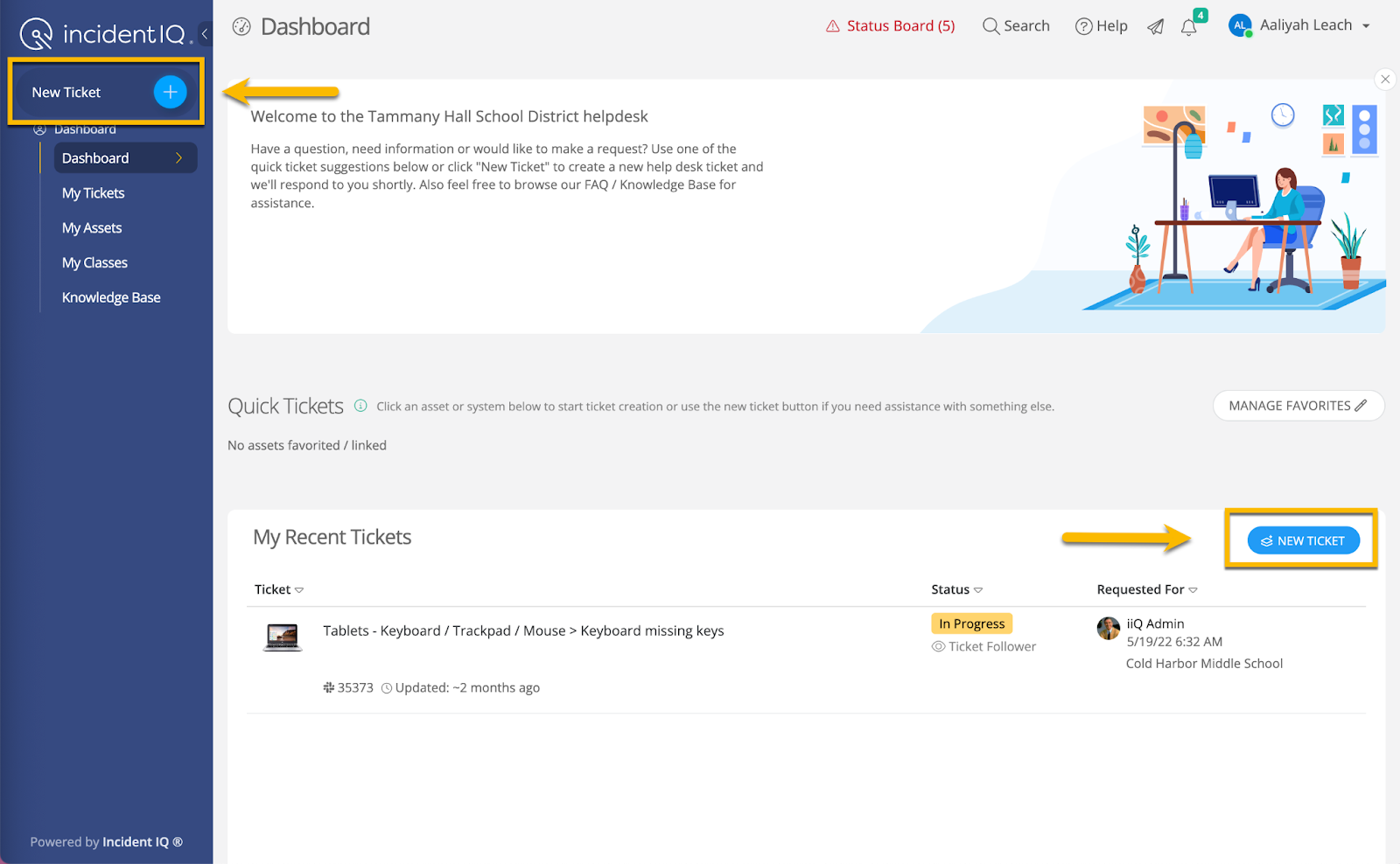Click the blue plus New Ticket icon

coord(171,92)
